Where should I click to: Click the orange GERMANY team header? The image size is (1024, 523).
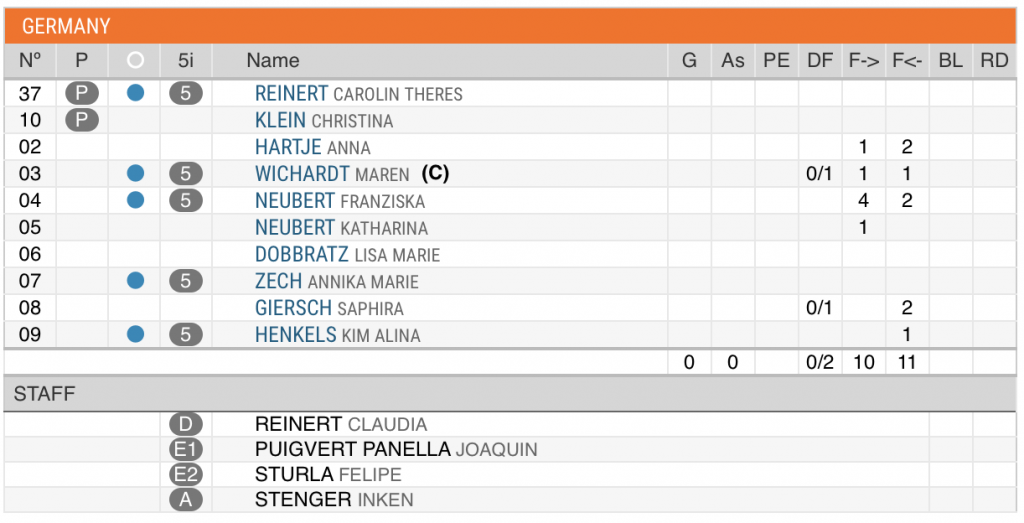tap(510, 26)
